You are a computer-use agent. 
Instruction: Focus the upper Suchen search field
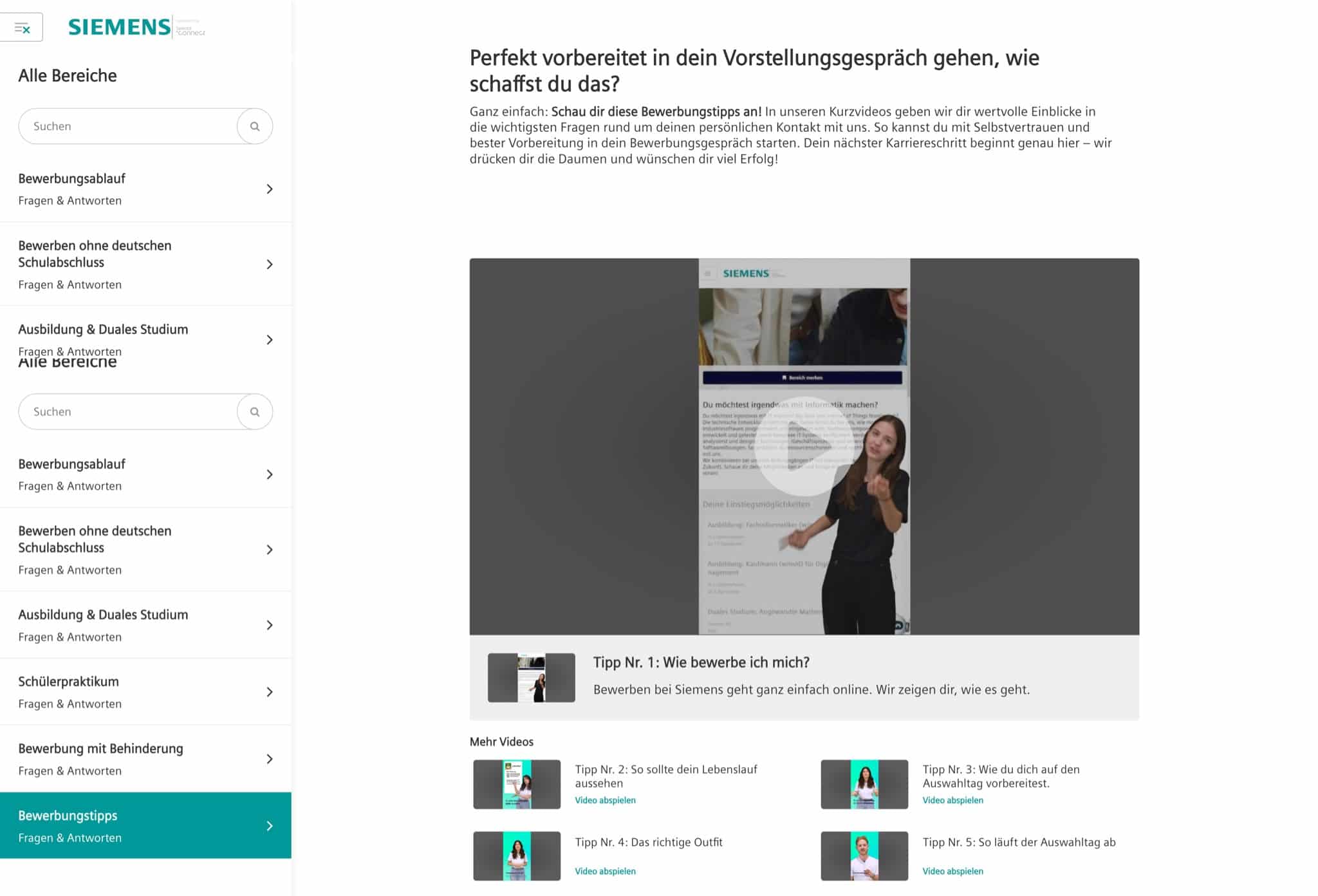[128, 126]
